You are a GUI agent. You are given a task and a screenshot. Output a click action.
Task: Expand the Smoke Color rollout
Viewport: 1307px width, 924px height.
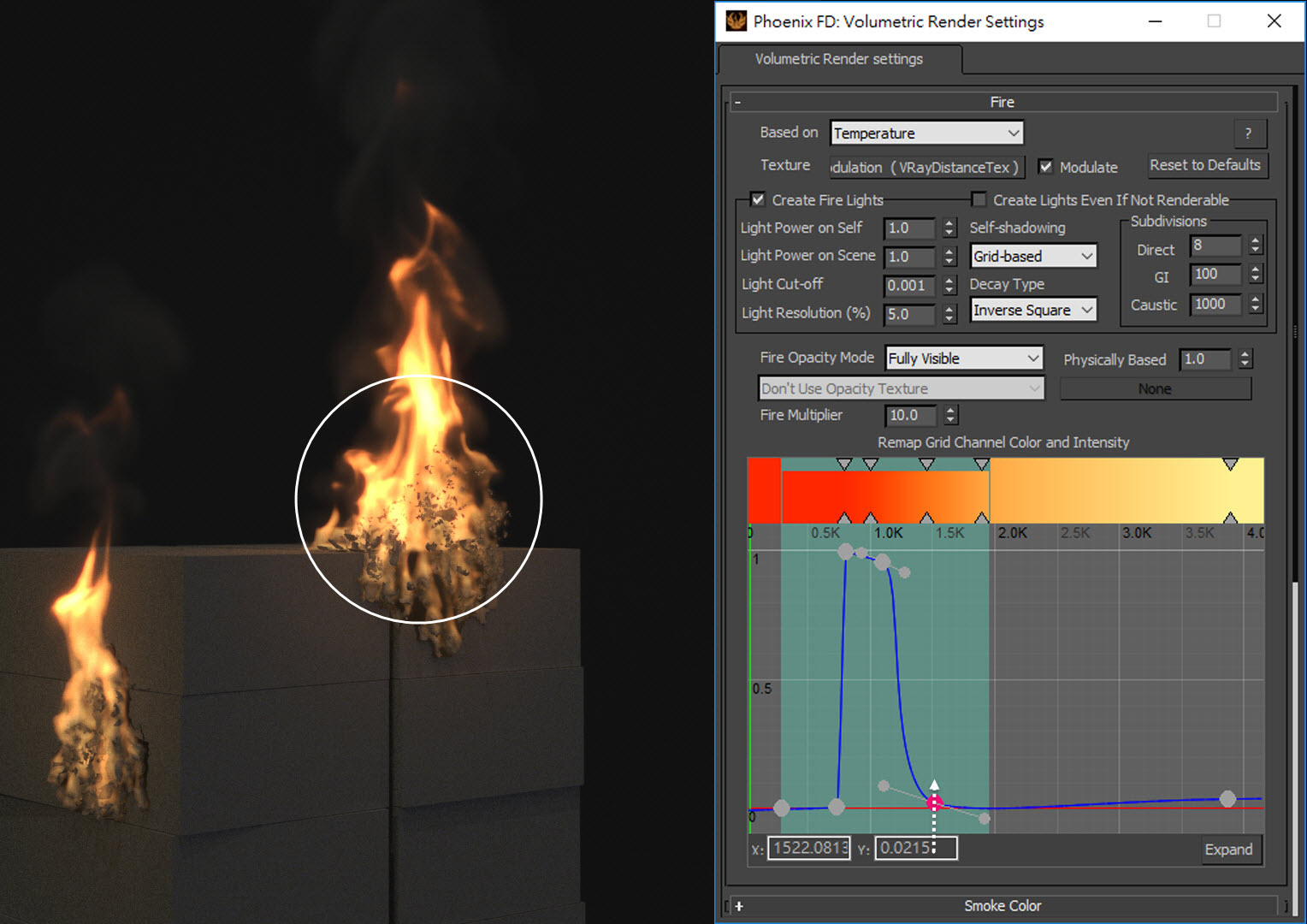1002,905
